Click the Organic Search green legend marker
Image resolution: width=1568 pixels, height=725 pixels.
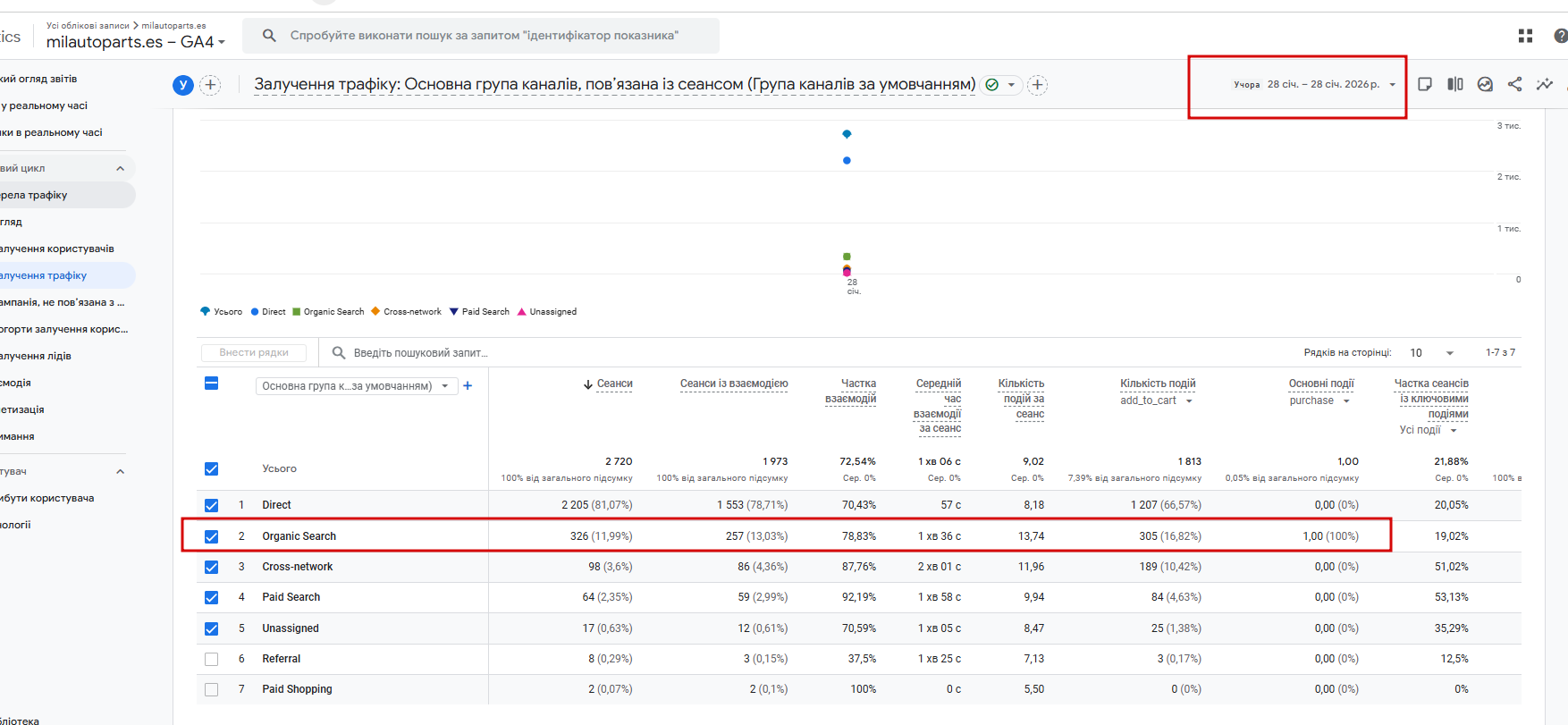coord(297,312)
